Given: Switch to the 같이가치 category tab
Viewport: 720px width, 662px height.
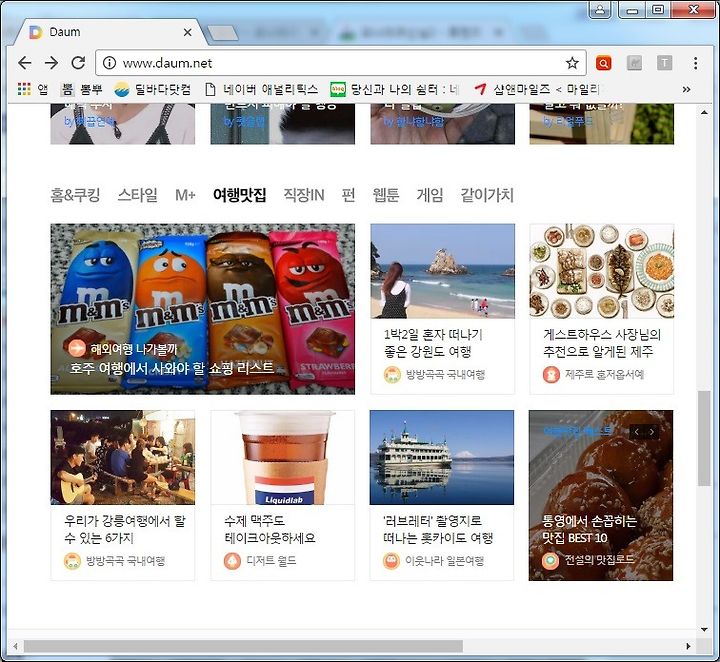Looking at the screenshot, I should [x=487, y=195].
